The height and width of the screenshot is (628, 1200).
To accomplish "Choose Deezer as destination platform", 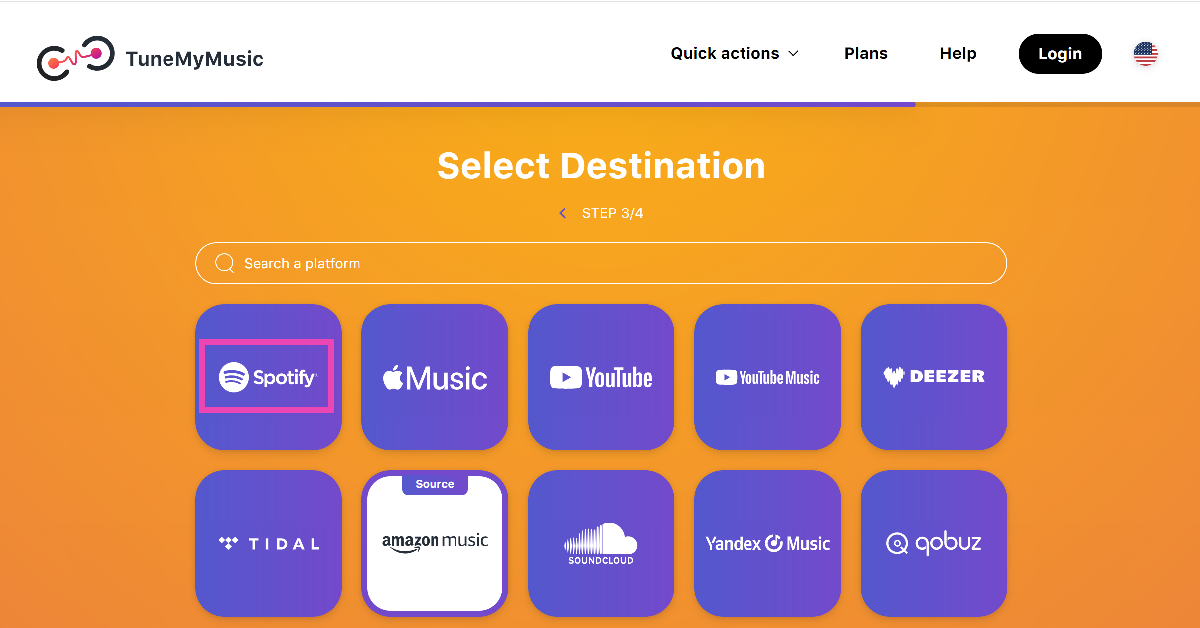I will 934,377.
